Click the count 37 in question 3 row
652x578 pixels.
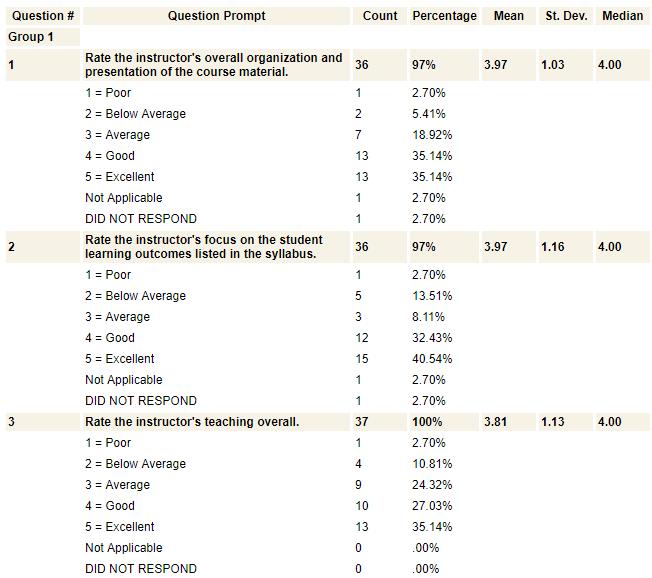pyautogui.click(x=361, y=422)
